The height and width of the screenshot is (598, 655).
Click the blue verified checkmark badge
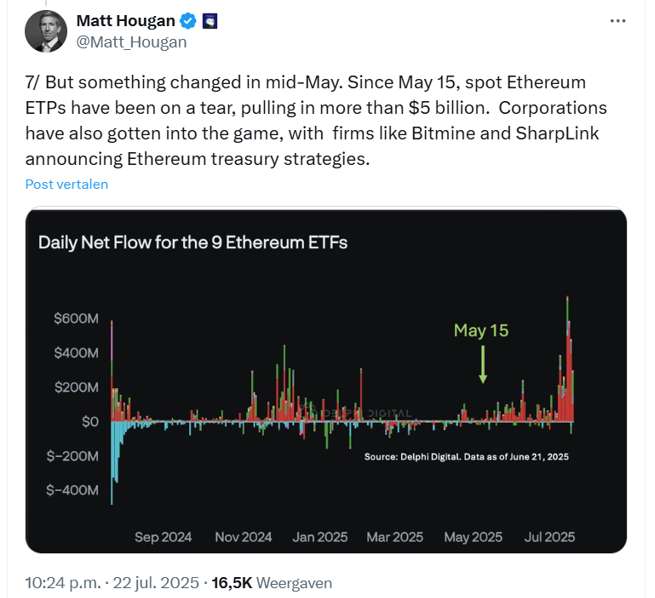188,21
